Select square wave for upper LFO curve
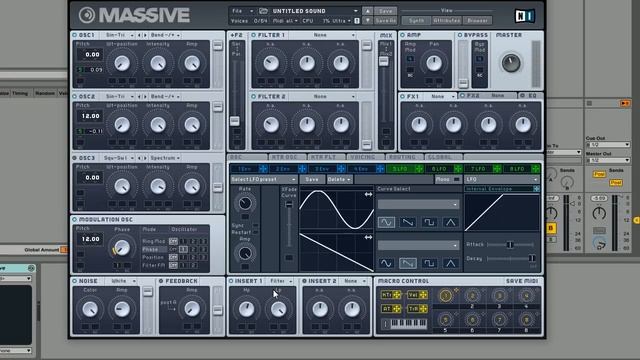Screen dimensions: 640x360 pos(429,222)
